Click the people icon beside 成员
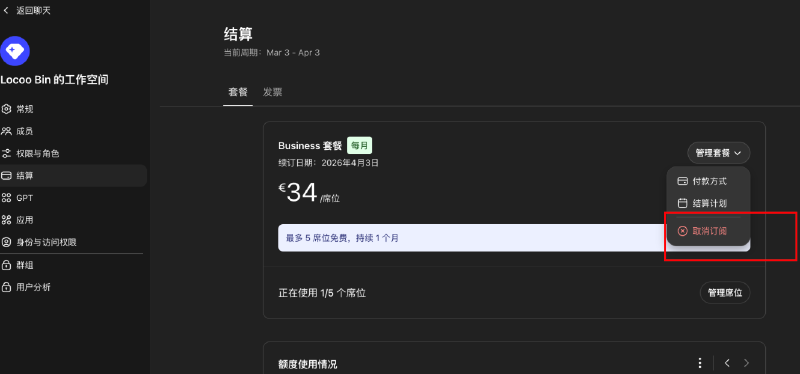 pos(6,131)
